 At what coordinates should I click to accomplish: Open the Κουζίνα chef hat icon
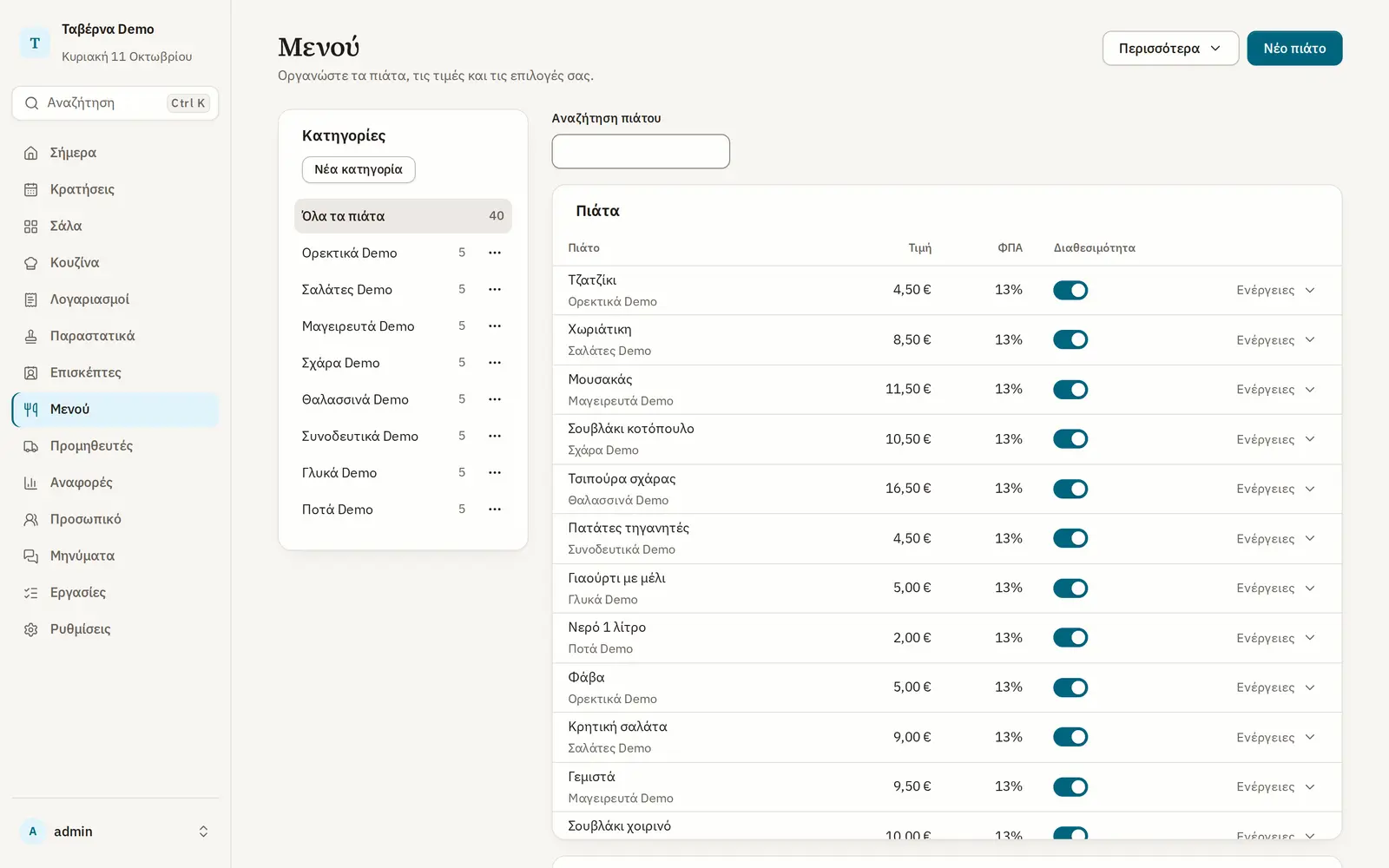[x=31, y=263]
